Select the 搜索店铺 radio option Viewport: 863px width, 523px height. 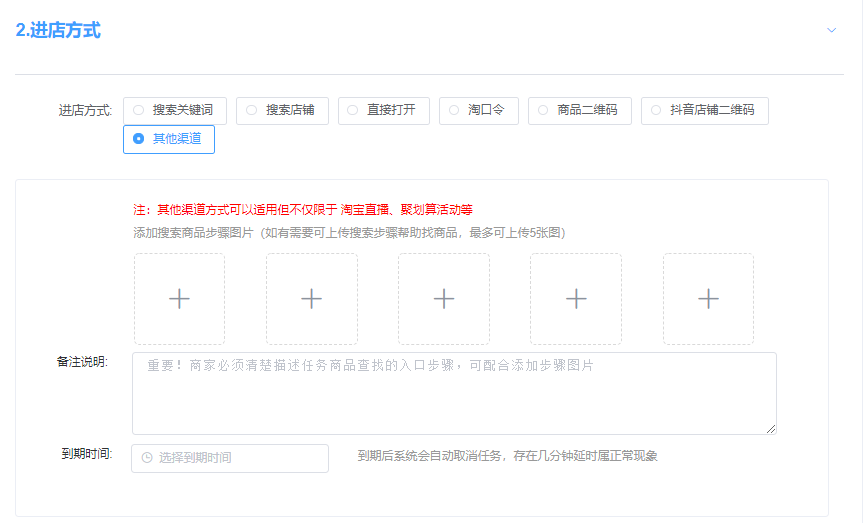[x=282, y=110]
